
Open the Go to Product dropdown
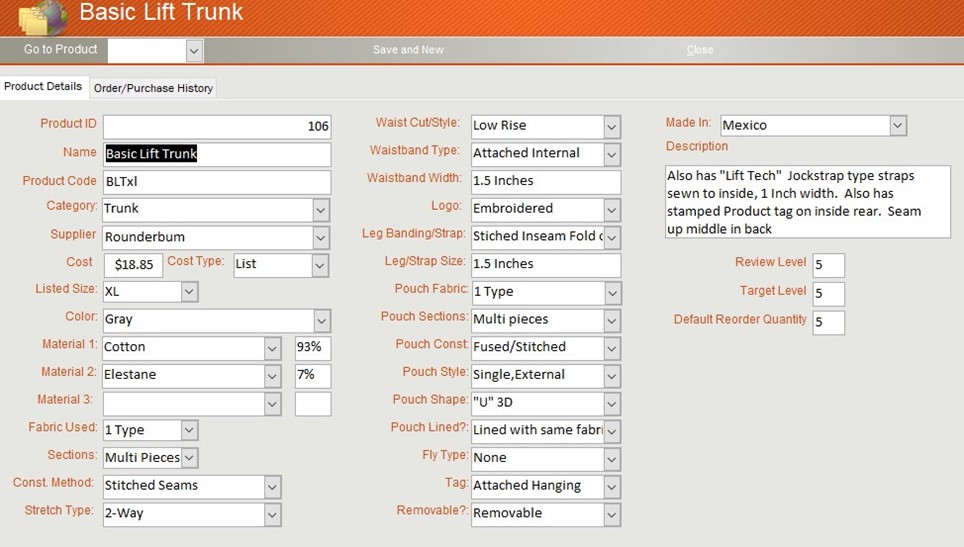tap(194, 50)
